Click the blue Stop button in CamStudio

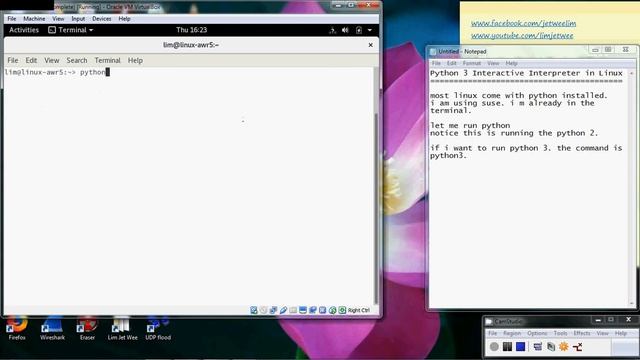click(x=520, y=347)
